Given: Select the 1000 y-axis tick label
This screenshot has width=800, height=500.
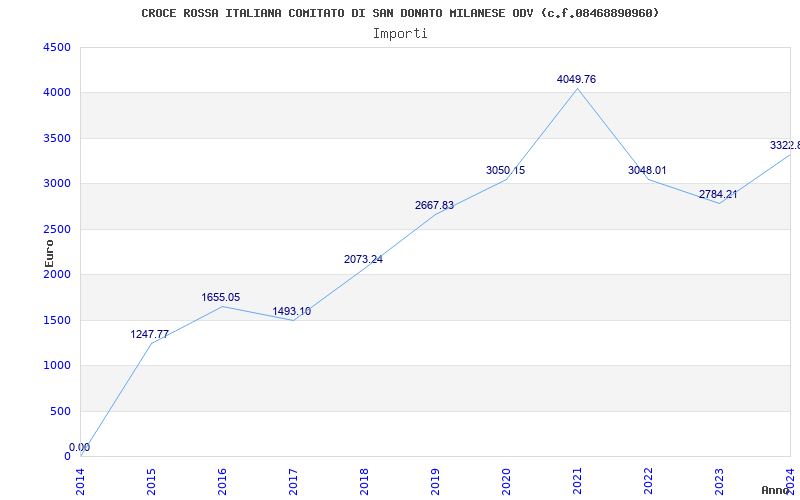Looking at the screenshot, I should 57,366.
